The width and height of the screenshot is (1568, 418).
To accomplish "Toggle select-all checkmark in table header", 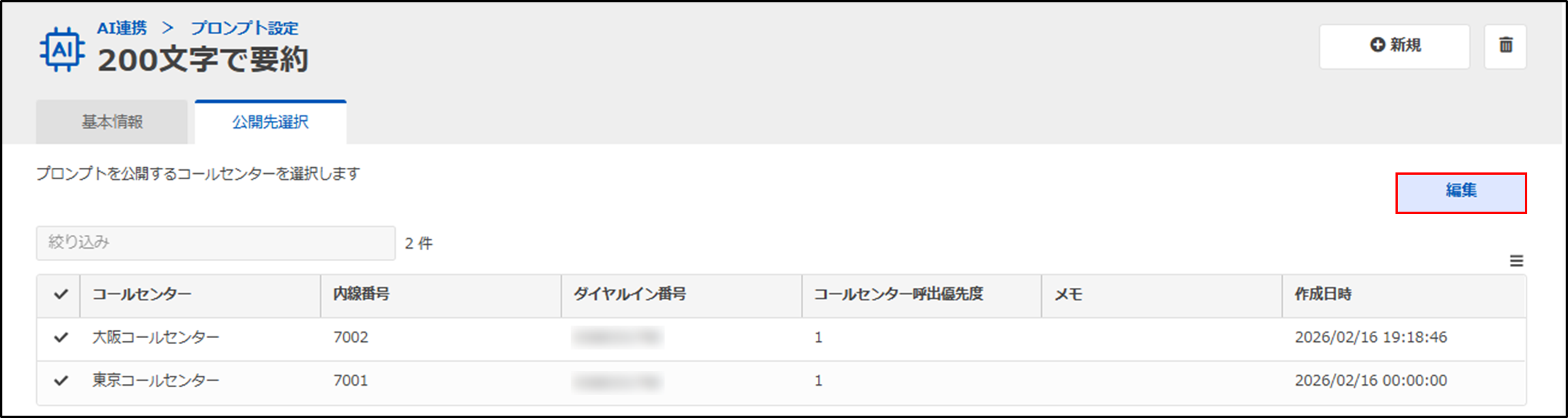I will [x=61, y=294].
